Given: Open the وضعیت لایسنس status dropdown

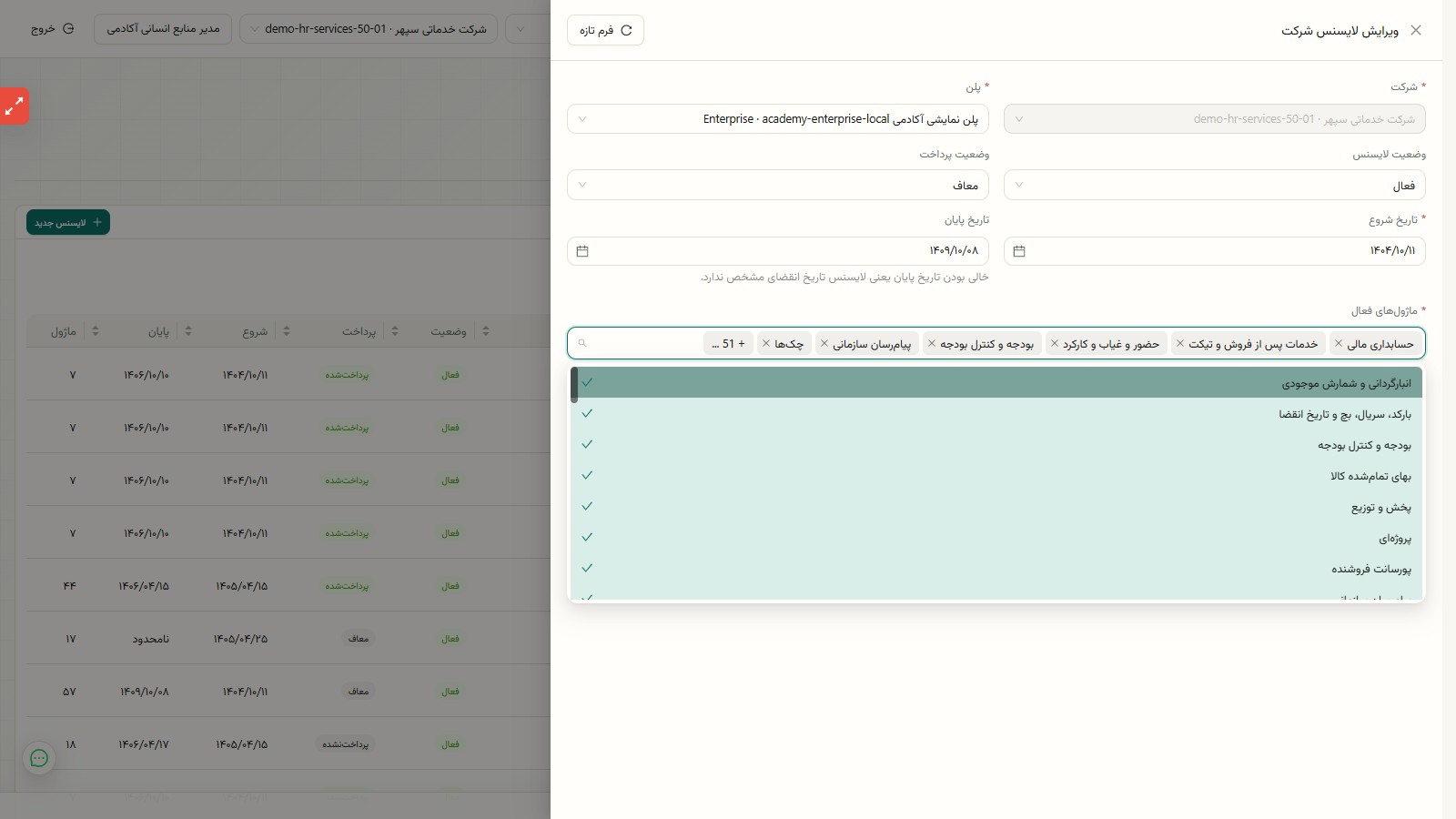Looking at the screenshot, I should [1215, 186].
